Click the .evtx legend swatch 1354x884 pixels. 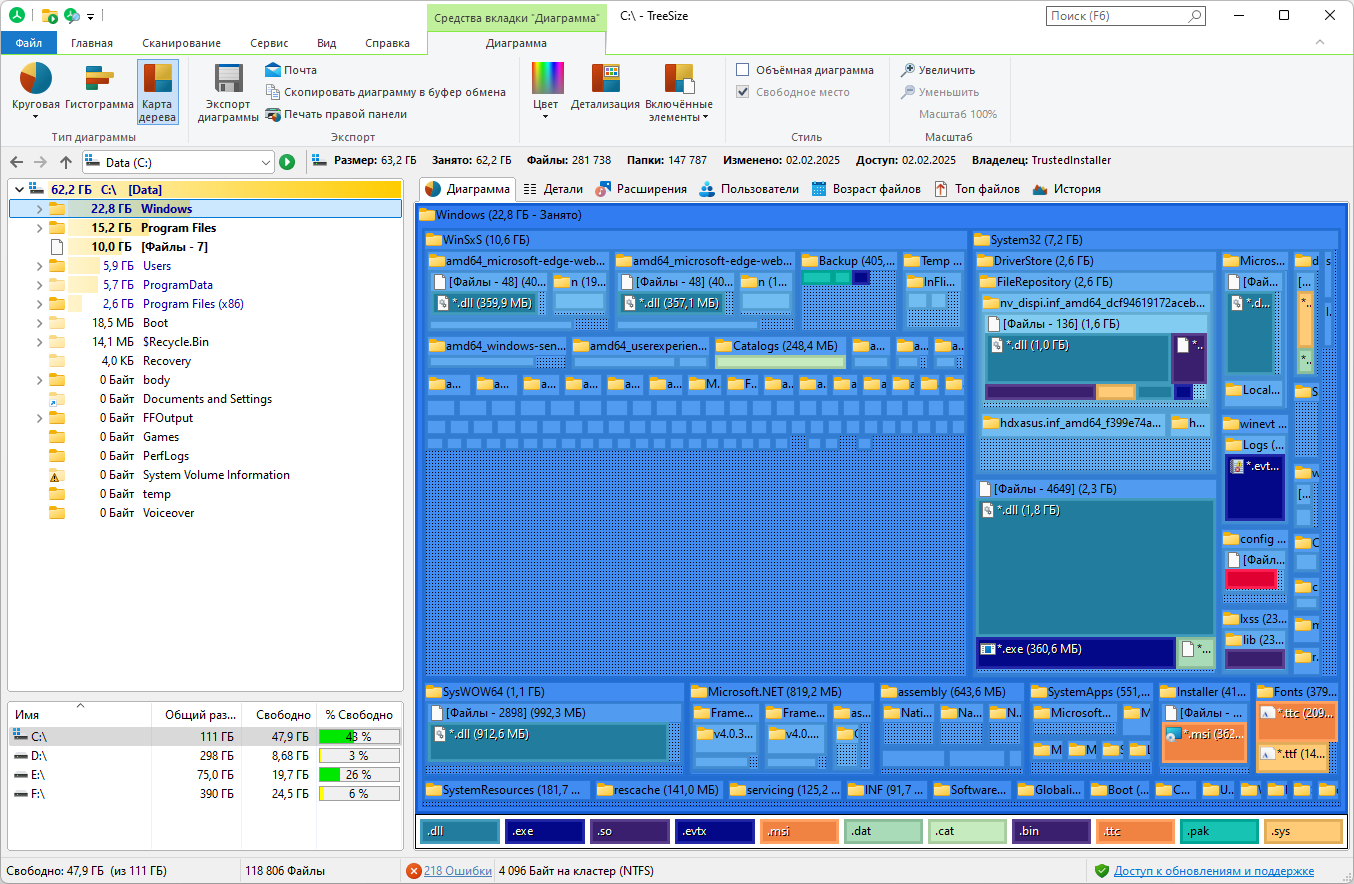714,831
